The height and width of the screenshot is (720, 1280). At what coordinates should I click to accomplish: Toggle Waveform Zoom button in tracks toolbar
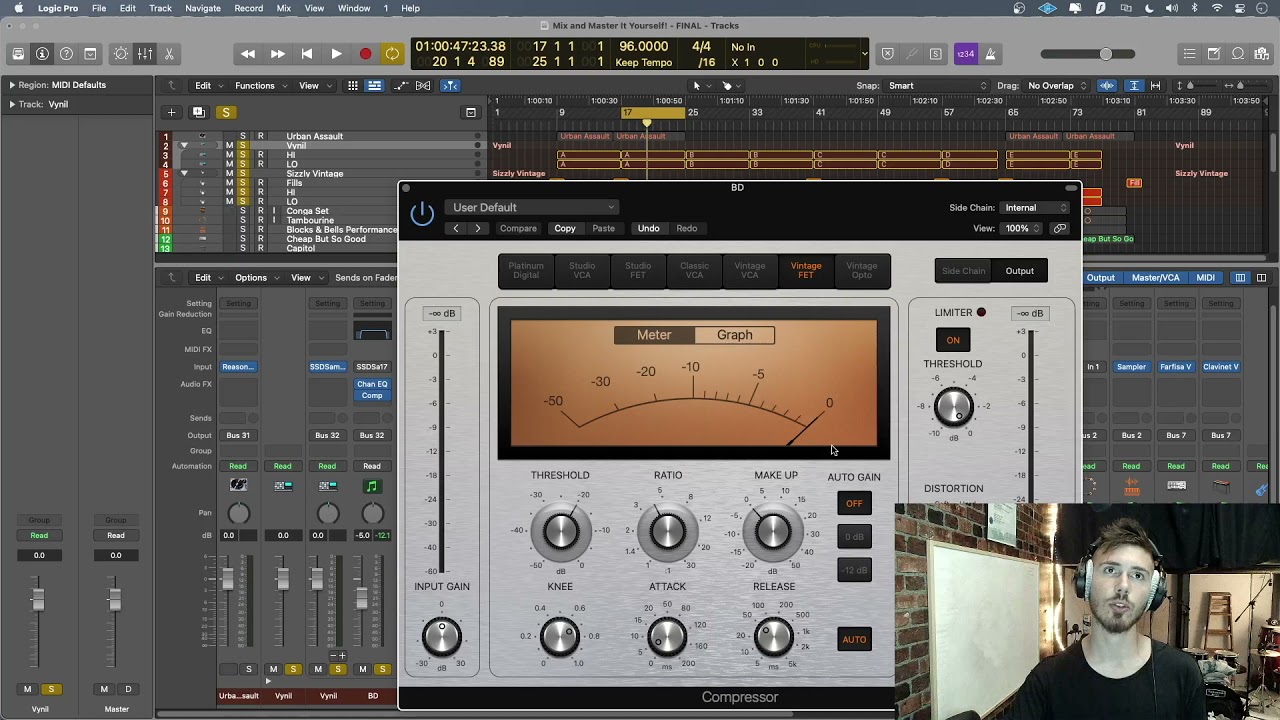tap(1107, 86)
